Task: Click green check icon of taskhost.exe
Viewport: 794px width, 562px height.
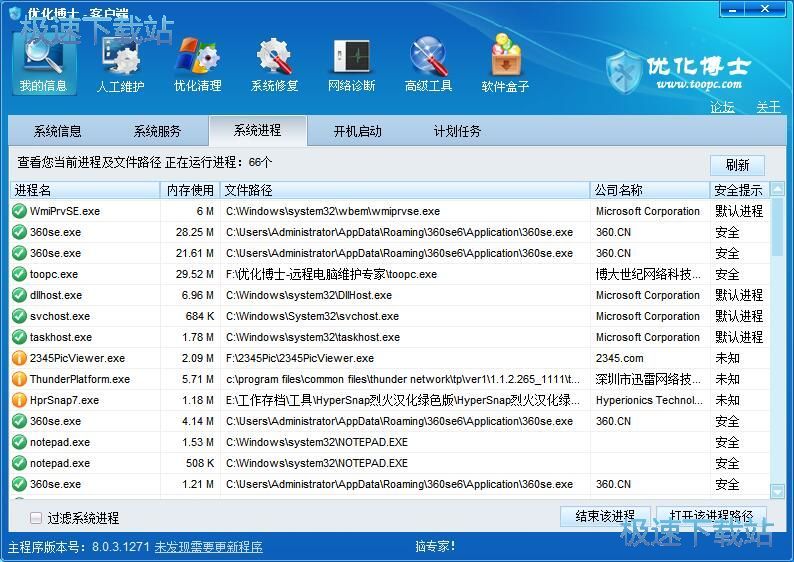Action: [19, 337]
